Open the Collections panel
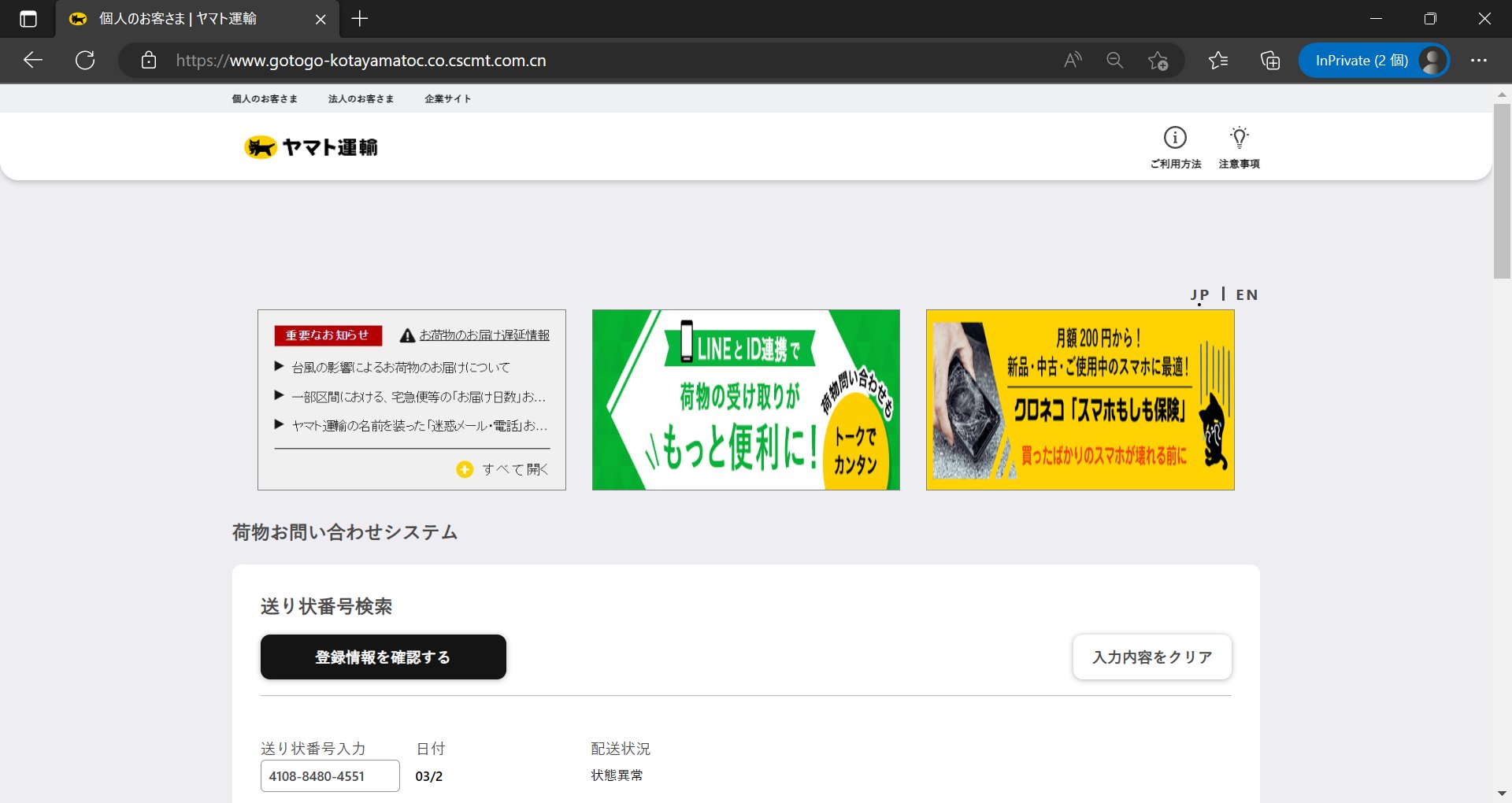 click(x=1270, y=61)
